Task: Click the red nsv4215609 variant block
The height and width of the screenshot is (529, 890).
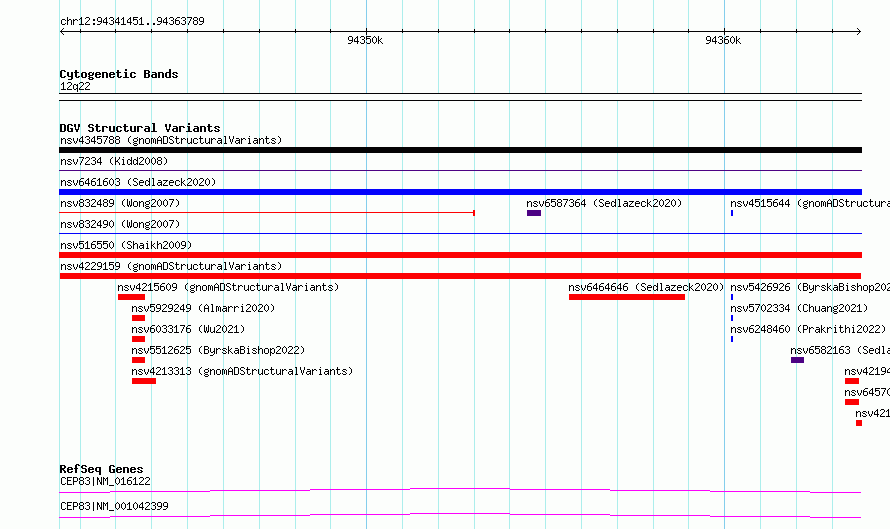Action: coord(131,297)
